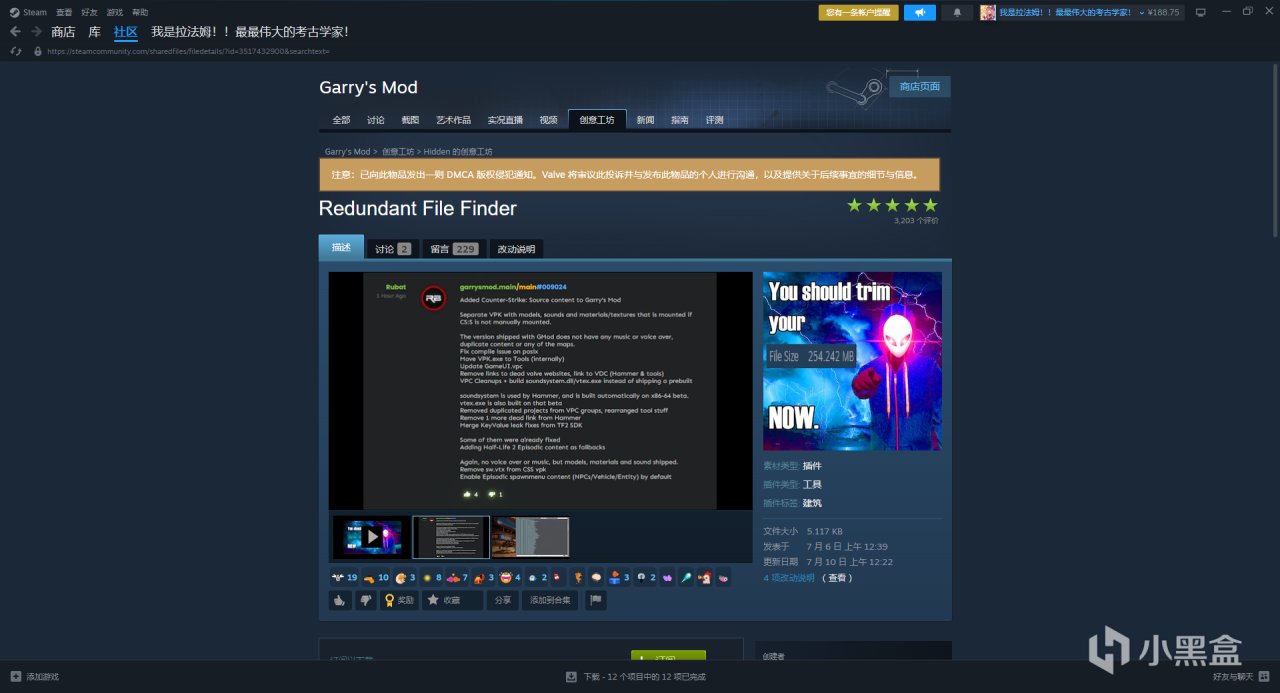Select the 全部 hub tab

(341, 120)
